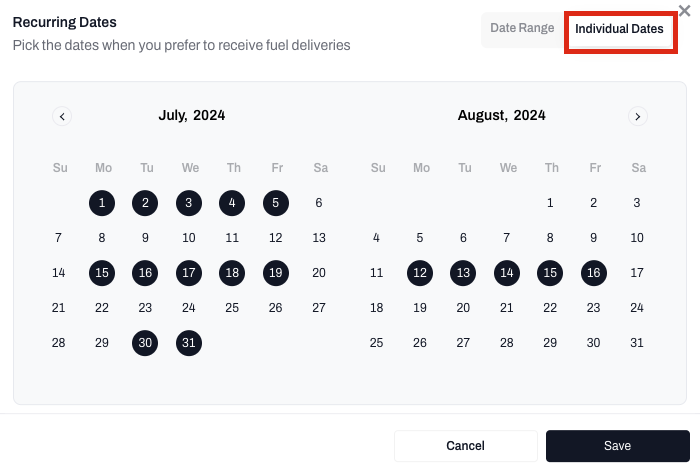Go to previous month with left chevron
Viewport: 700px width, 473px height.
click(62, 116)
